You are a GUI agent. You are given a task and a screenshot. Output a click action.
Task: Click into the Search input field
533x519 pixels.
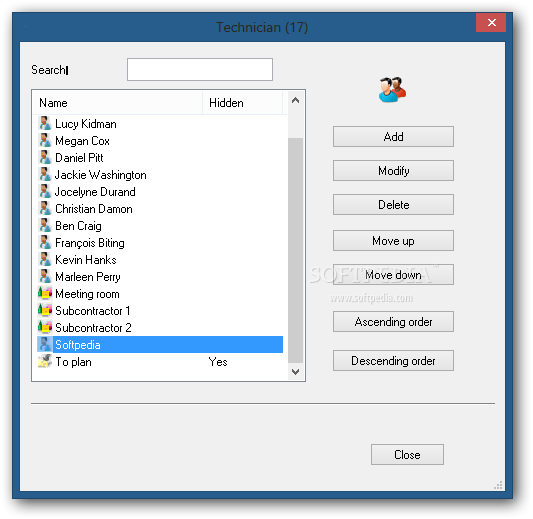[x=200, y=70]
